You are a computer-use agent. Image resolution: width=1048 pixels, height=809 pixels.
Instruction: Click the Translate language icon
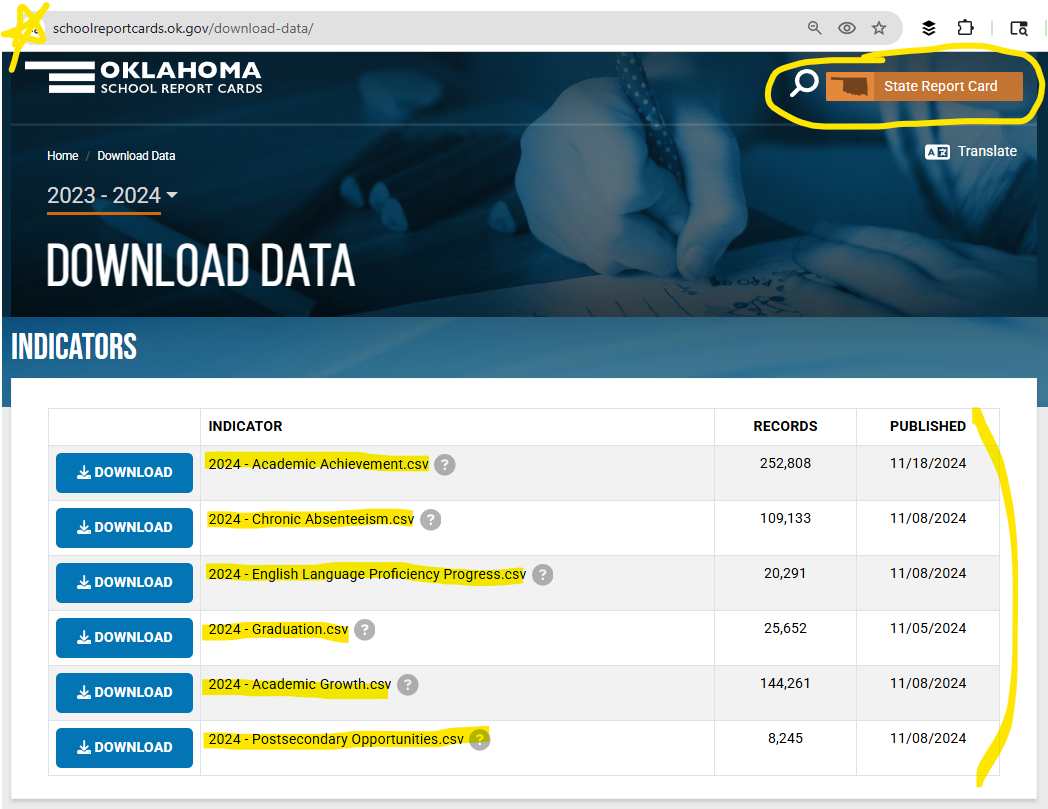pos(937,152)
